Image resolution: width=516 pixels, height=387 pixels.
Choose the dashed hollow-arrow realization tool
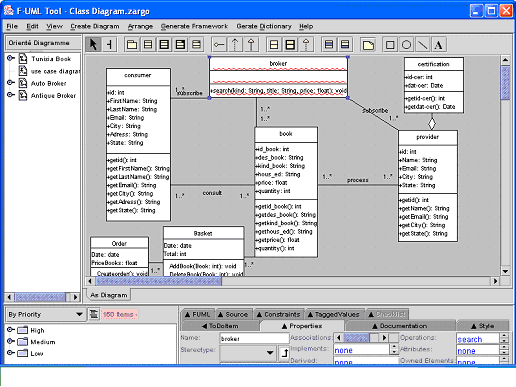[306, 44]
